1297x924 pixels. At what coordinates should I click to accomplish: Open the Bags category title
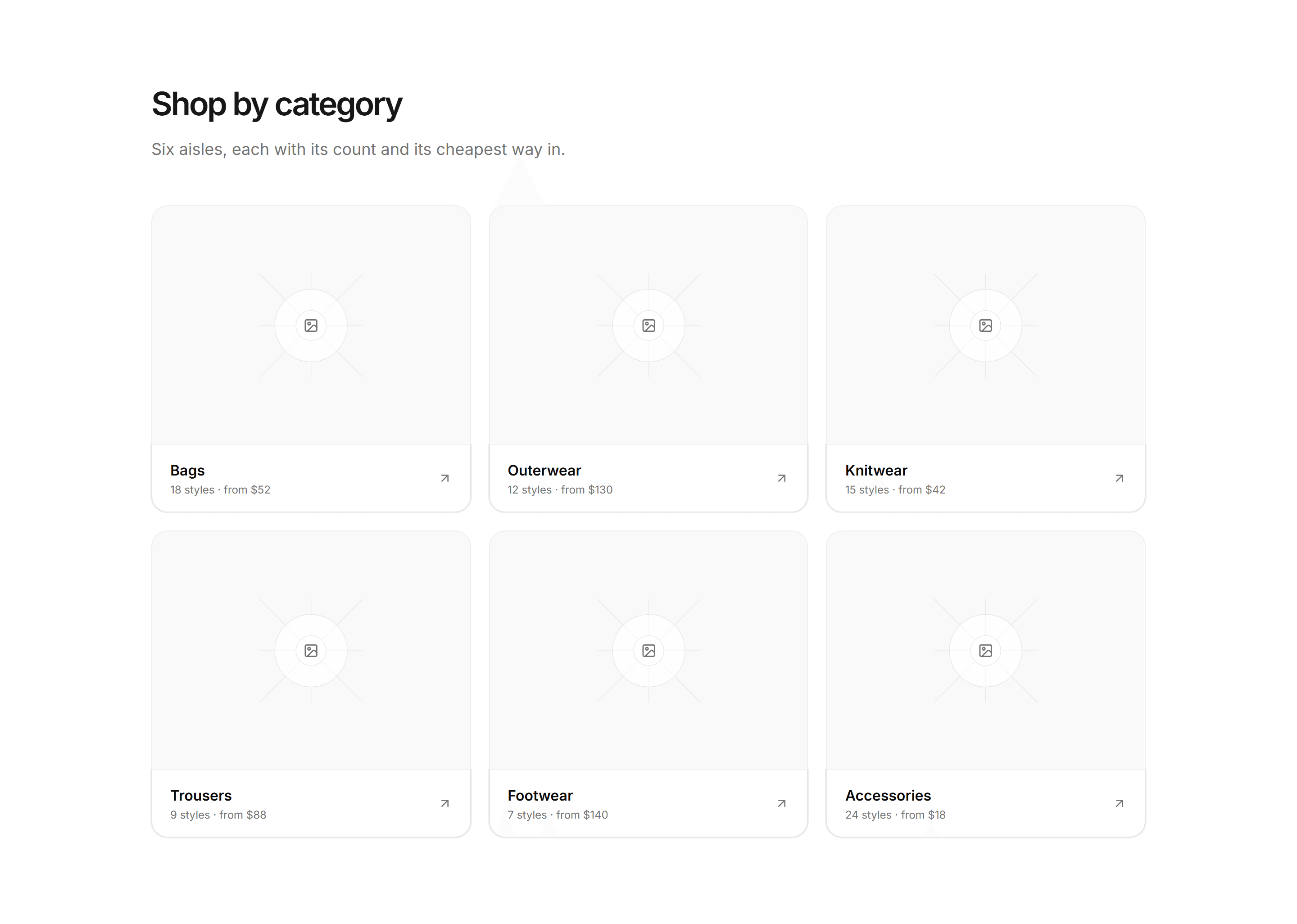pyautogui.click(x=187, y=471)
